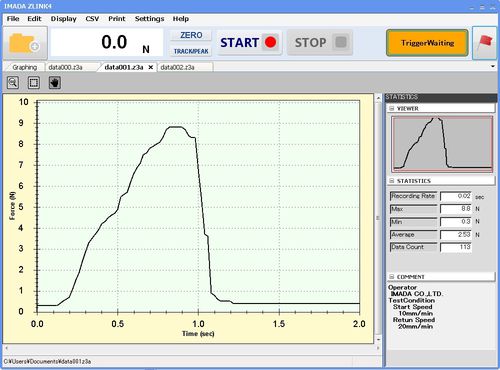
Task: Click the force readout display 0.0 N
Action: [x=107, y=43]
